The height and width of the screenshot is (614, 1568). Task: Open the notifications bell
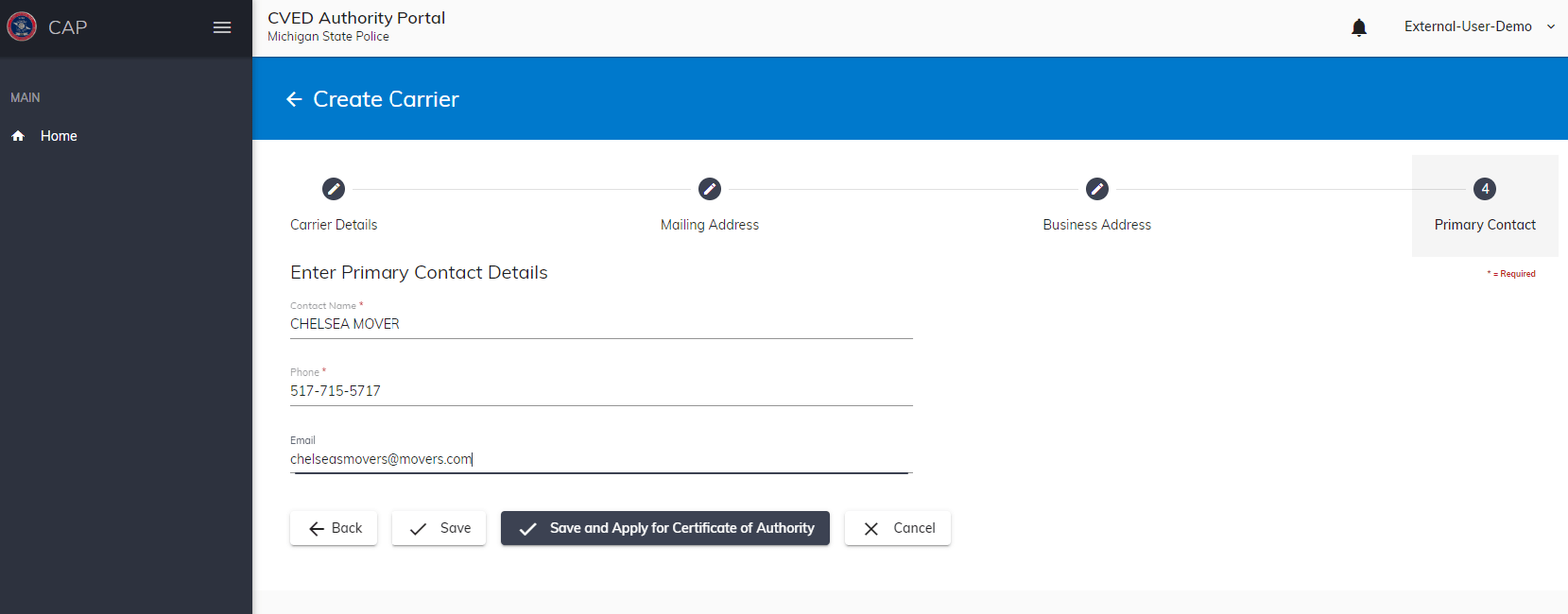pos(1359,27)
